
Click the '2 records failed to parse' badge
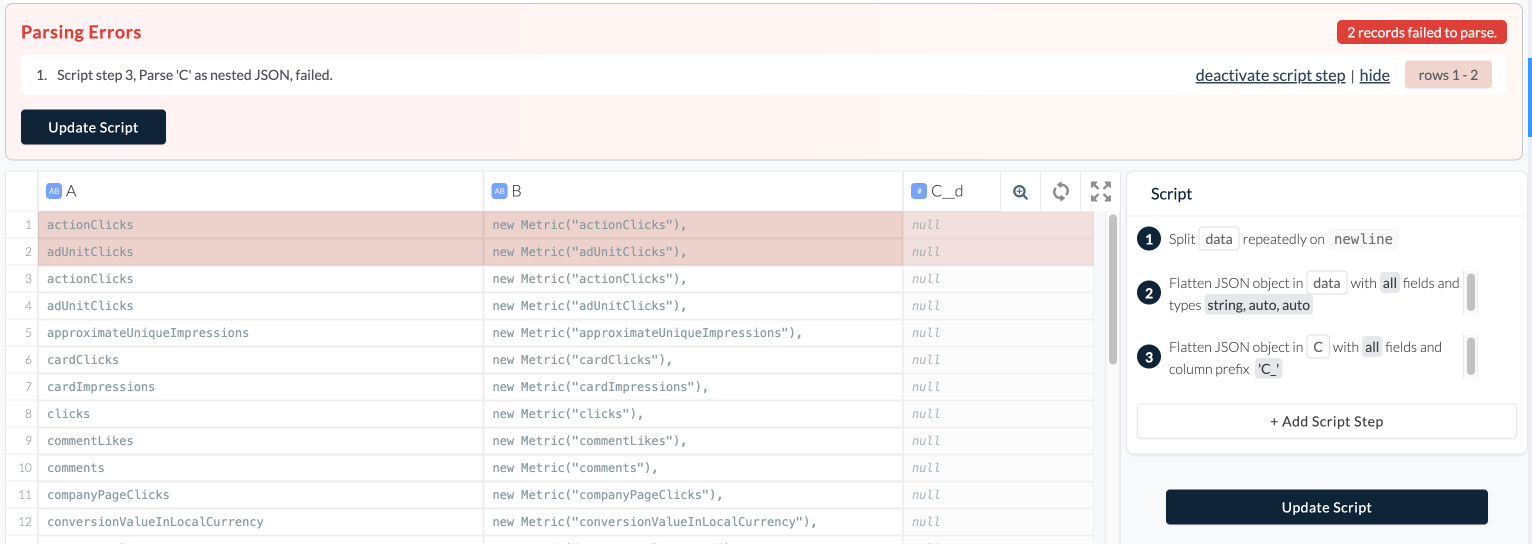(x=1421, y=32)
